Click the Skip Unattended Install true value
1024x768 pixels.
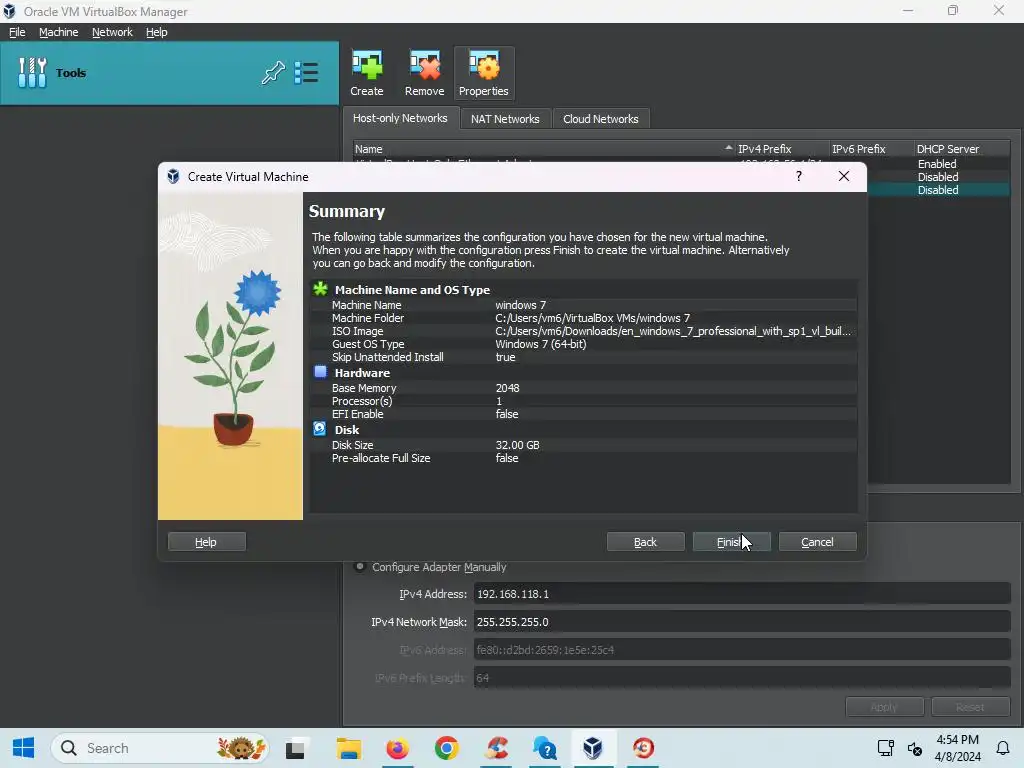click(505, 357)
